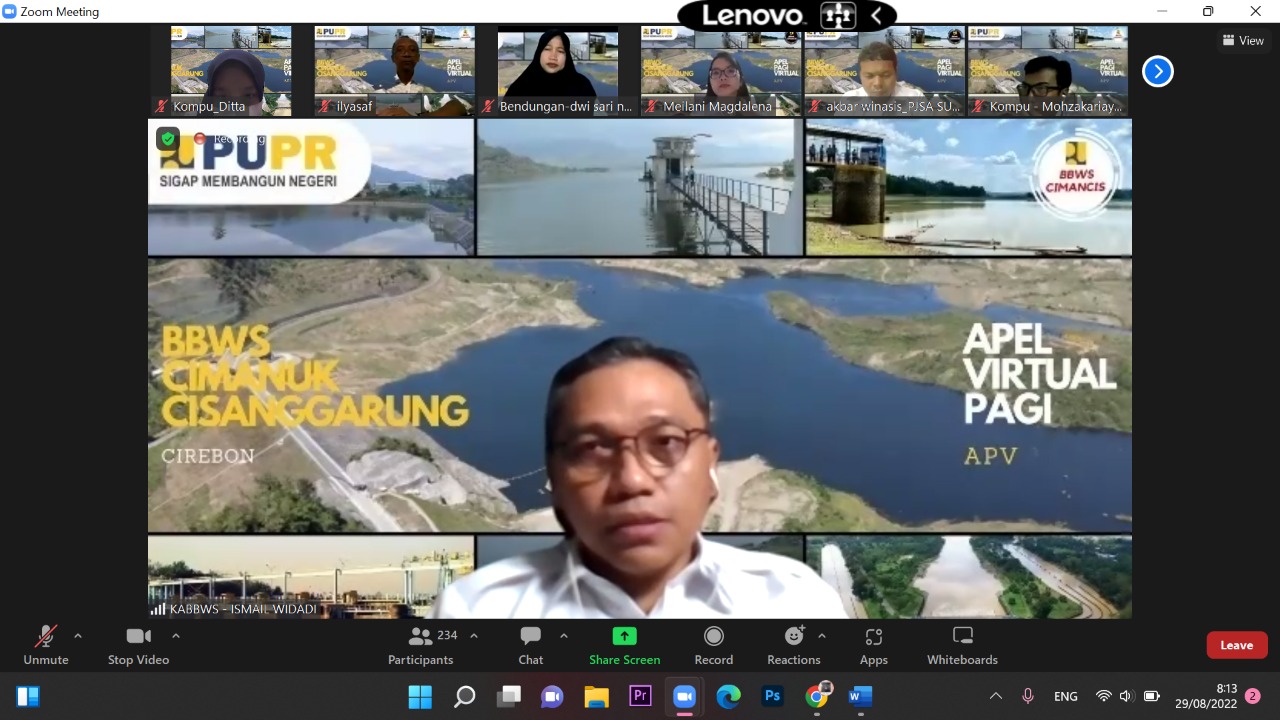The width and height of the screenshot is (1280, 720).
Task: Select Meilani Magdalena video thumbnail
Action: coord(721,71)
